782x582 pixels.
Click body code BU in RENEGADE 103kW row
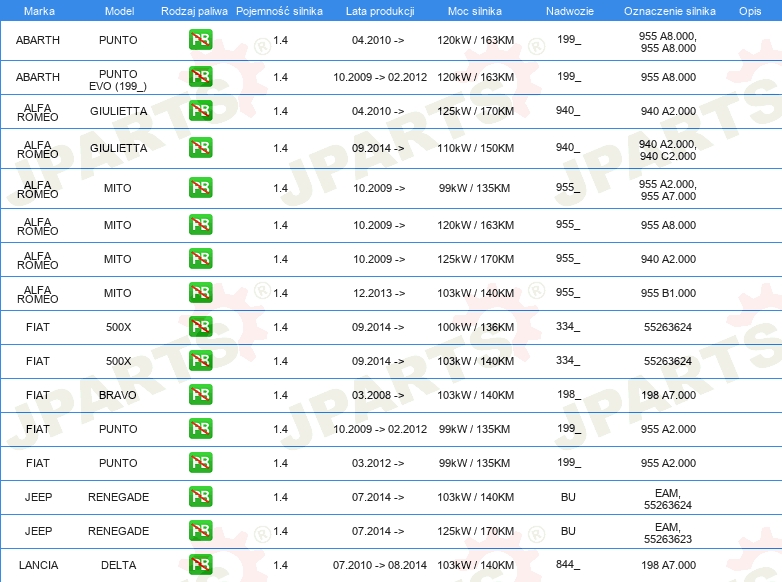point(568,497)
